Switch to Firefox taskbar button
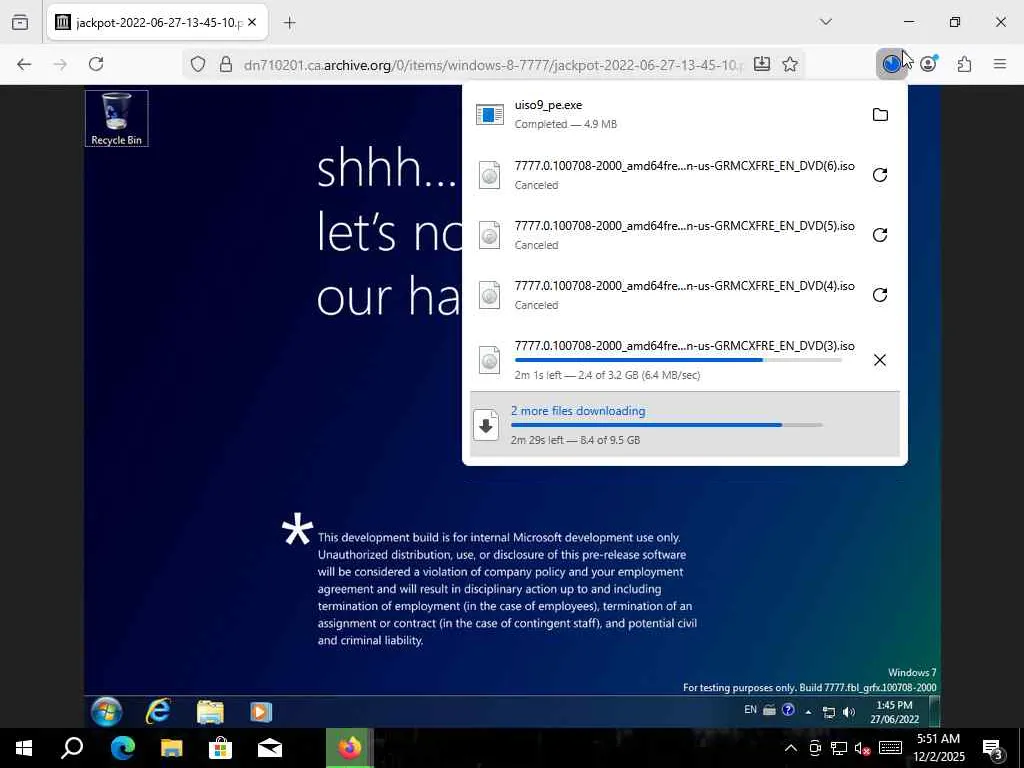Image resolution: width=1024 pixels, height=768 pixels. pos(350,748)
